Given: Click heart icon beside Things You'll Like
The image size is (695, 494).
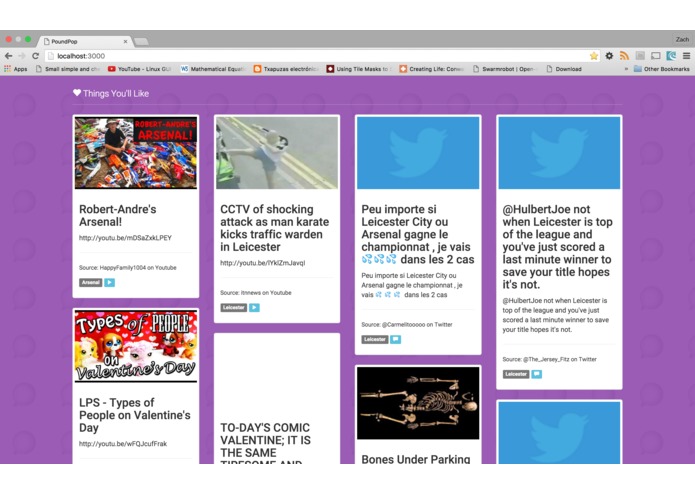Looking at the screenshot, I should tap(77, 93).
